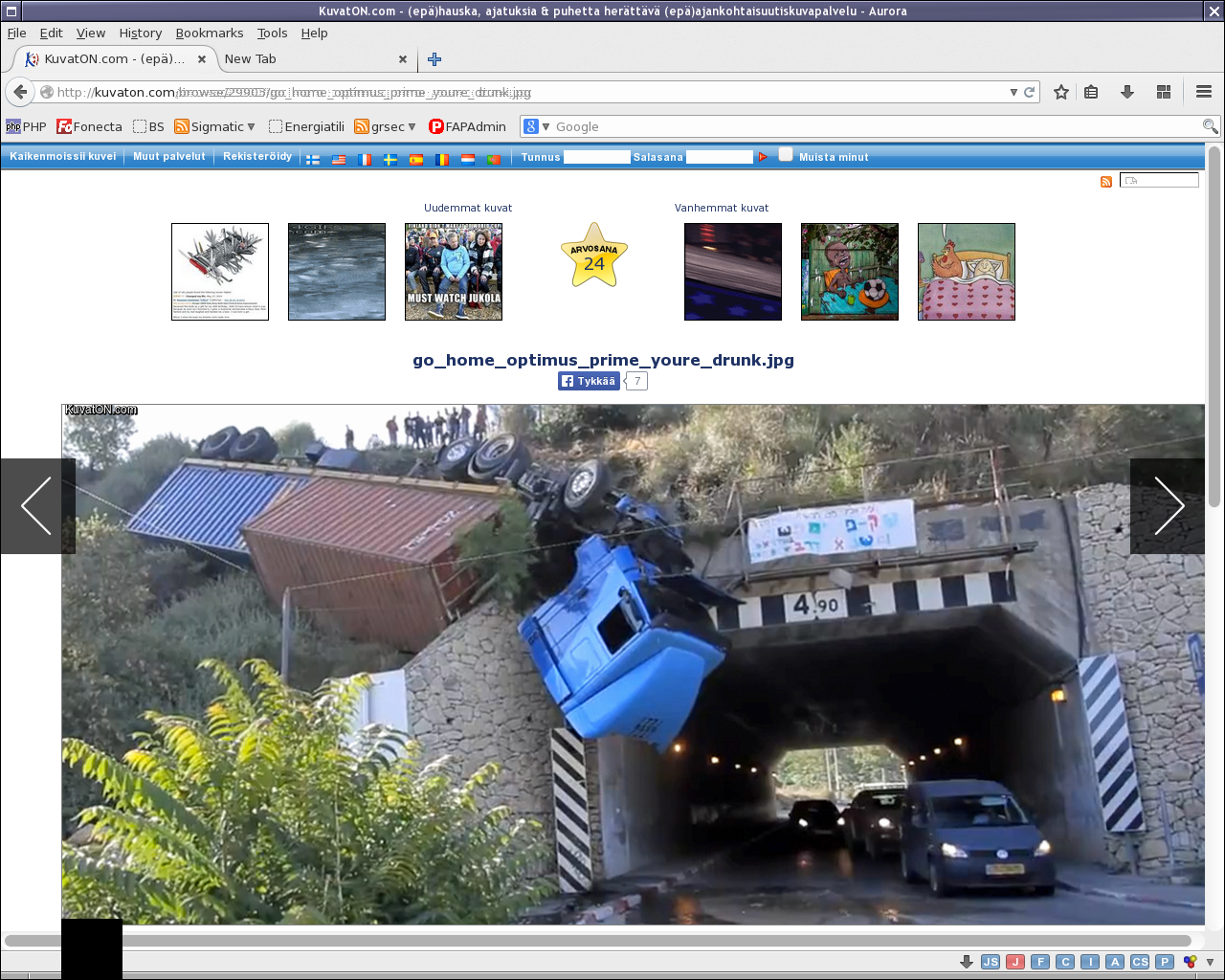The image size is (1225, 980).
Task: Toggle the red J status bar button
Action: [1015, 962]
